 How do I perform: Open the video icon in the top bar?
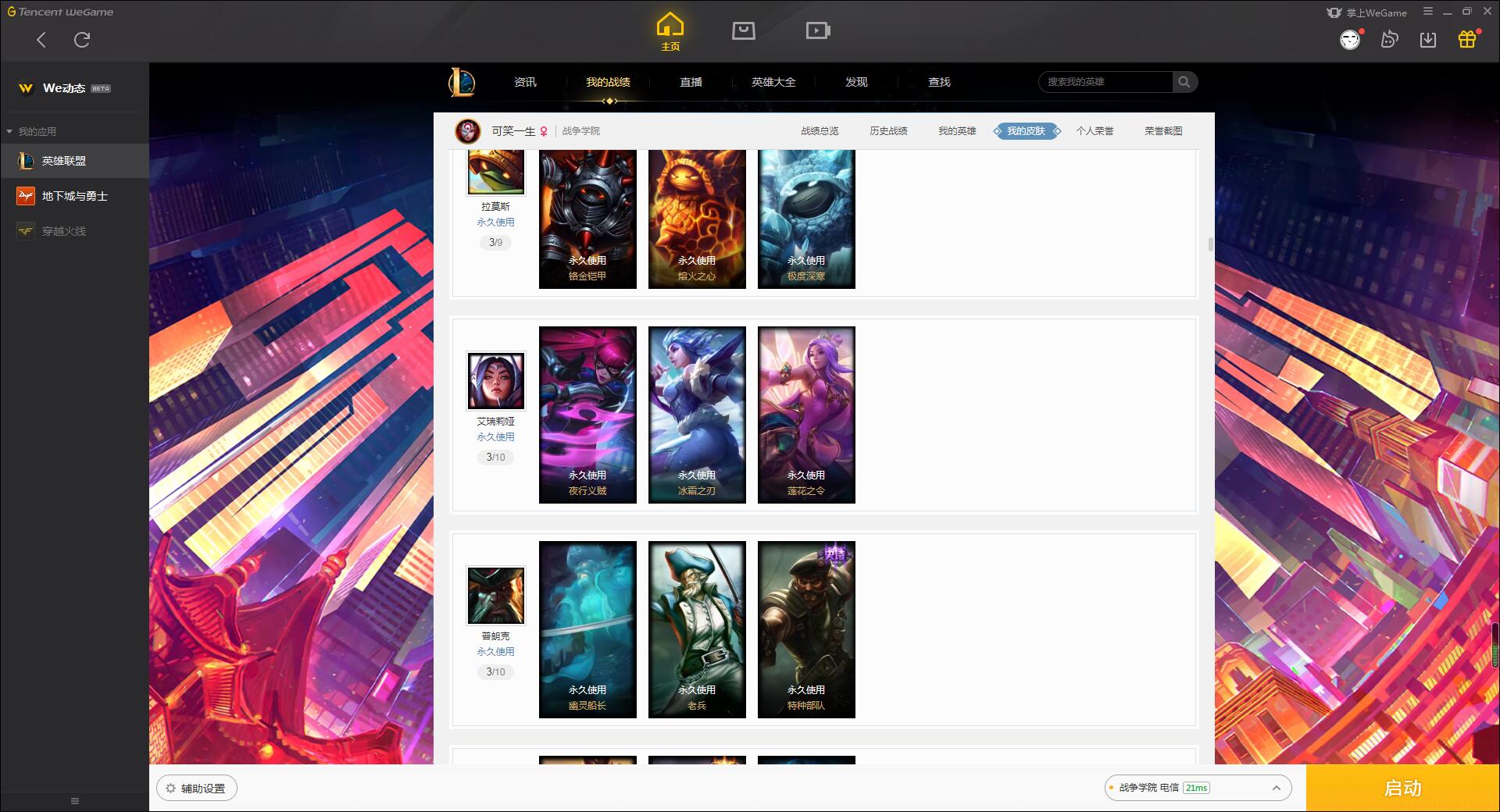818,31
